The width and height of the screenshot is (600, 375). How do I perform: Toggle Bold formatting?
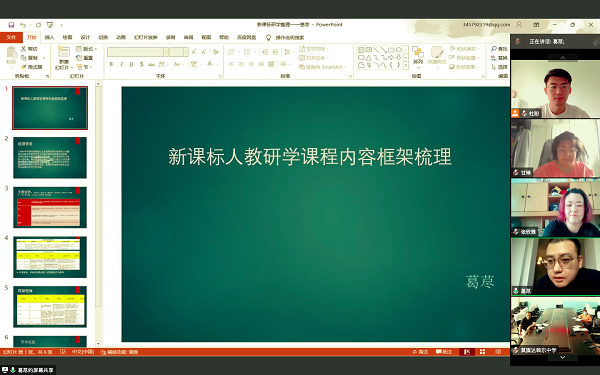pos(111,64)
